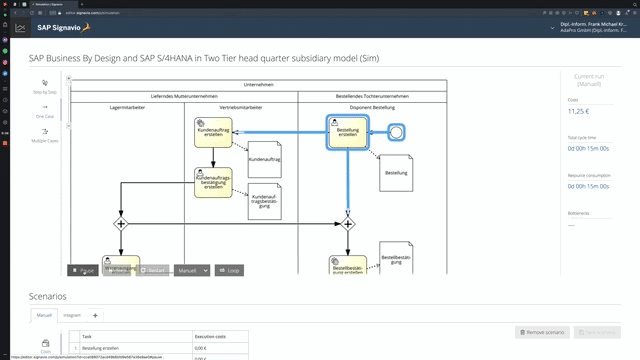Click the zoom-out minus on slider
Viewport: 640px width, 360px height.
(69, 126)
